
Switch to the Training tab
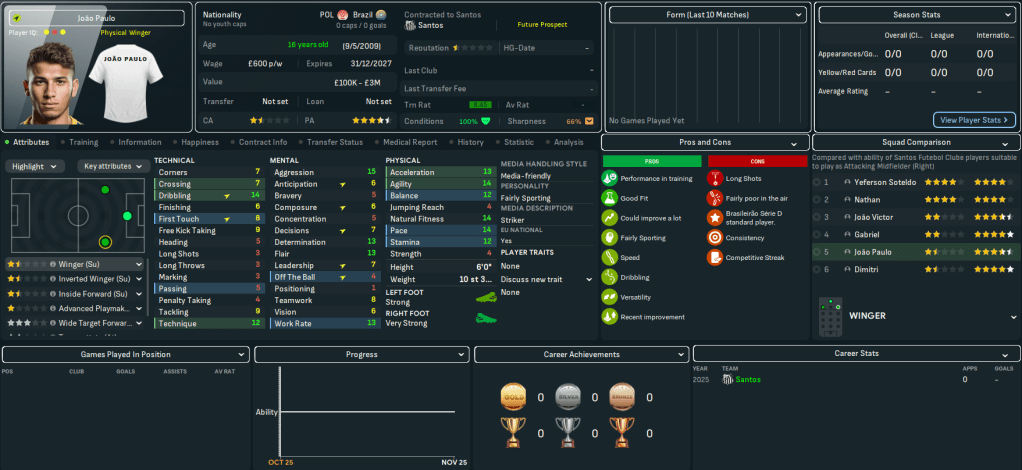pyautogui.click(x=83, y=142)
